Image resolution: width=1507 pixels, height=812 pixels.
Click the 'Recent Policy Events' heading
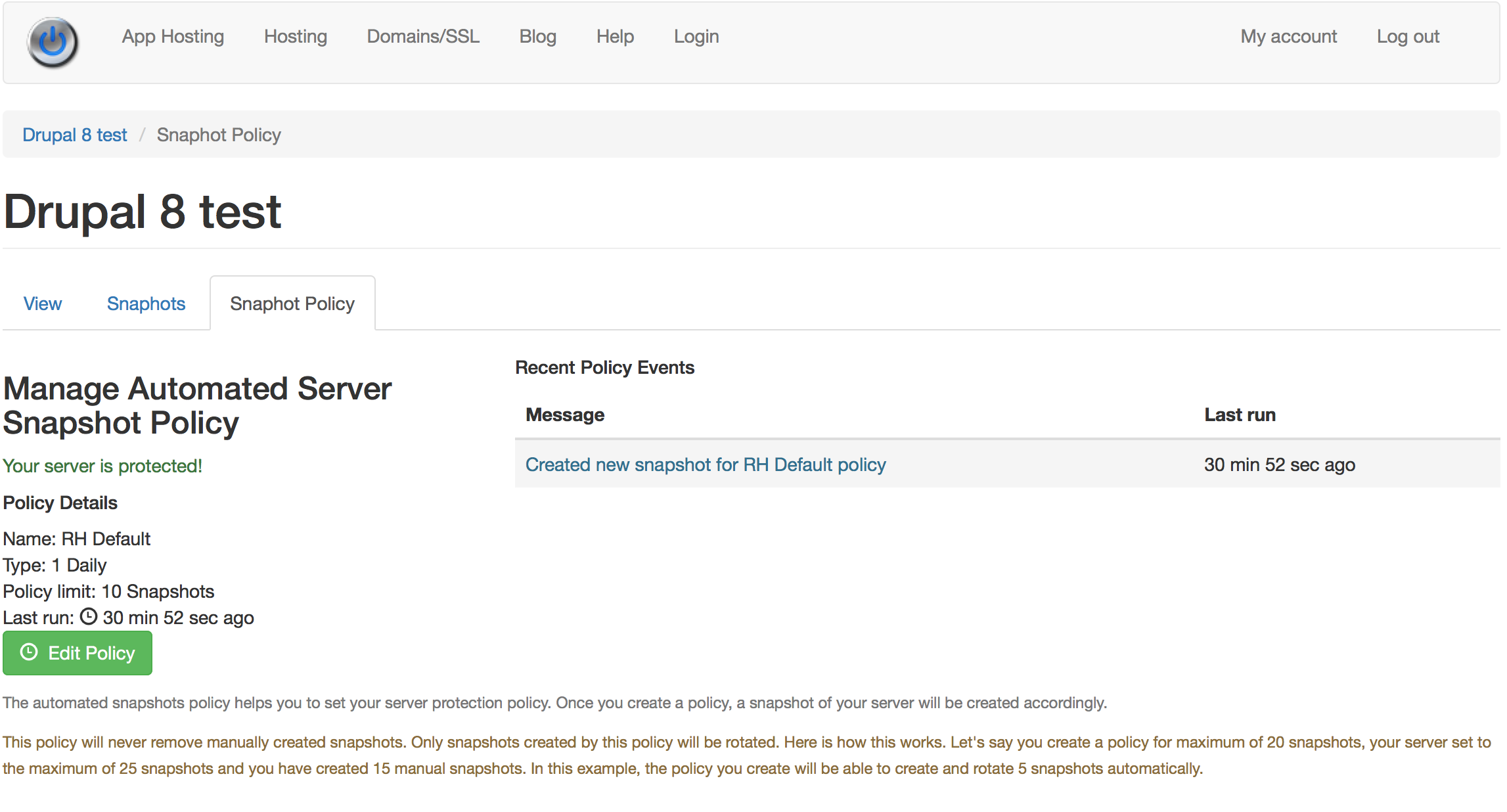(x=604, y=367)
